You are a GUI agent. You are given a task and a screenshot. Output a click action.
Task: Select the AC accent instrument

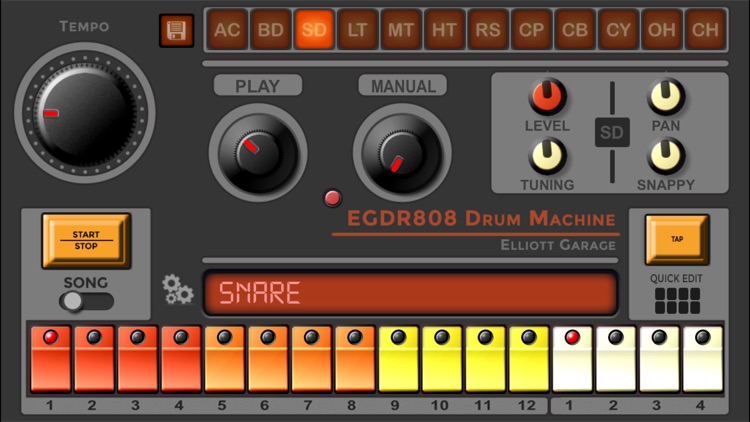pos(227,30)
